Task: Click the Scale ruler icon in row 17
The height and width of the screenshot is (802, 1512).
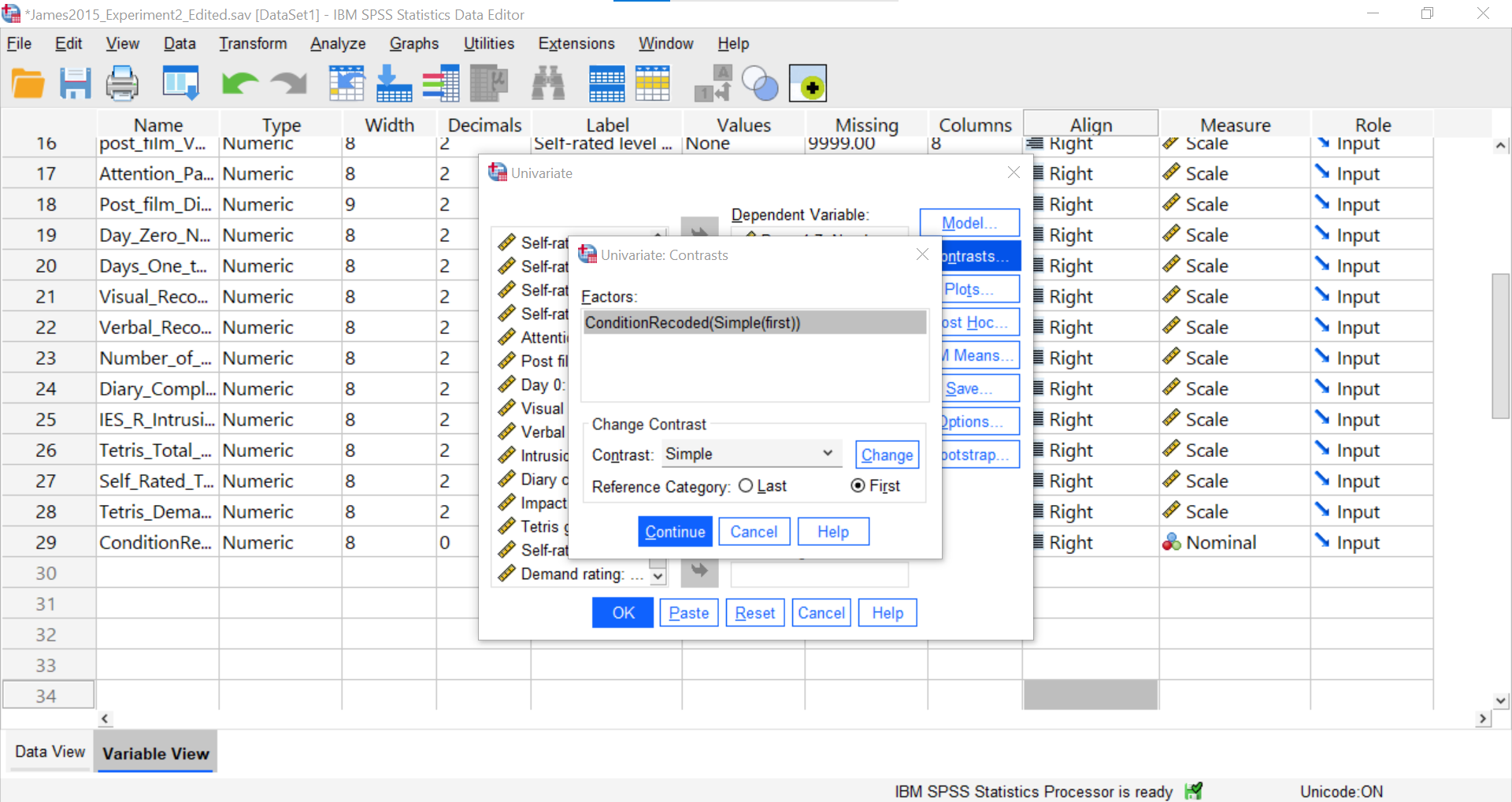Action: [x=1171, y=173]
